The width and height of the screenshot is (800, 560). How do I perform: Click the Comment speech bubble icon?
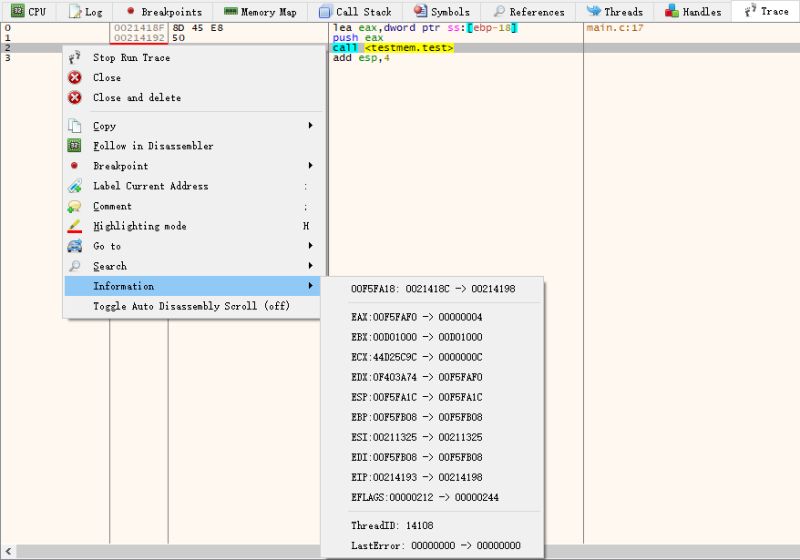[74, 206]
